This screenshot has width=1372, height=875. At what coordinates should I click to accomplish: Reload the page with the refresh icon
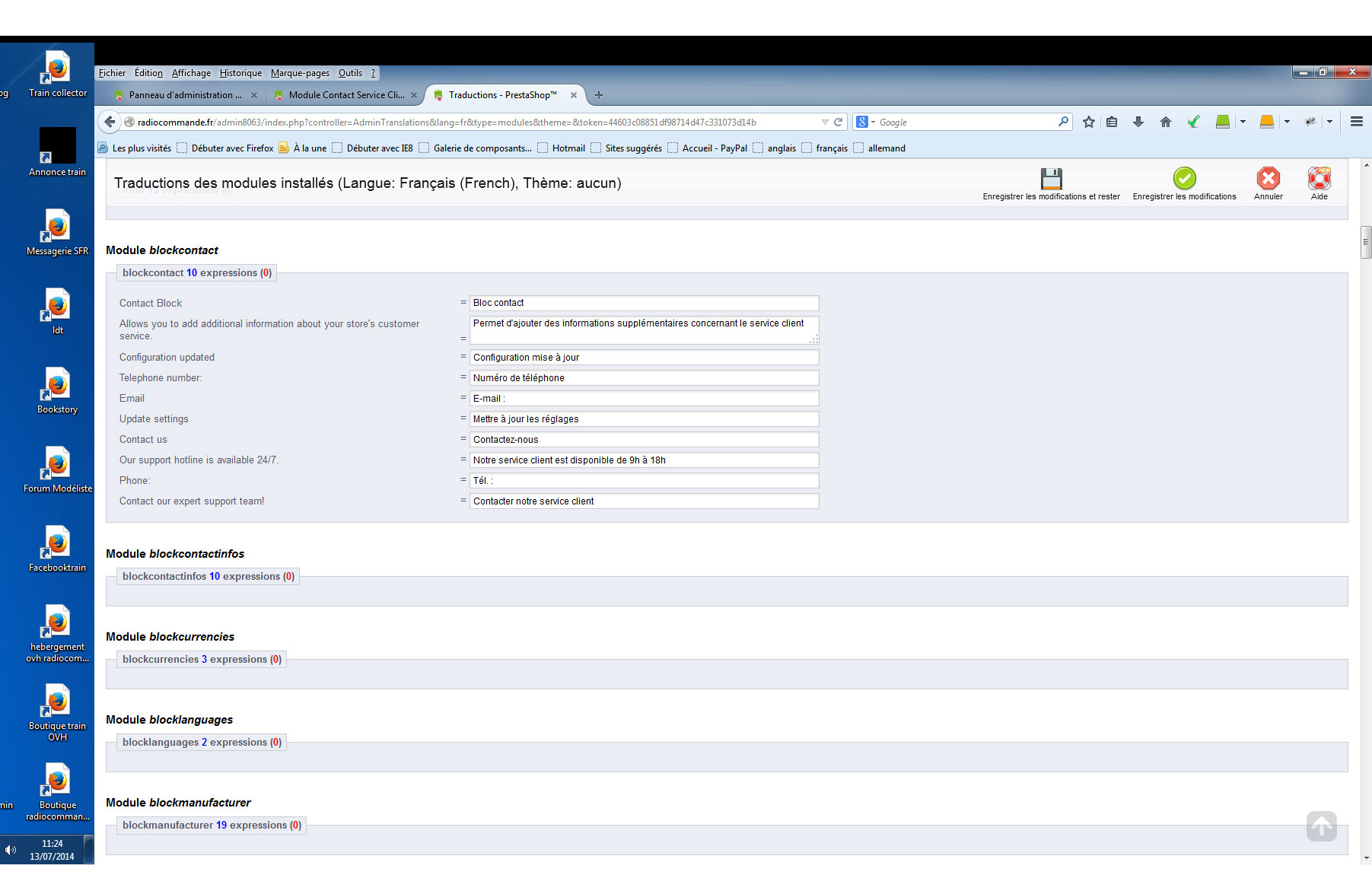point(838,122)
